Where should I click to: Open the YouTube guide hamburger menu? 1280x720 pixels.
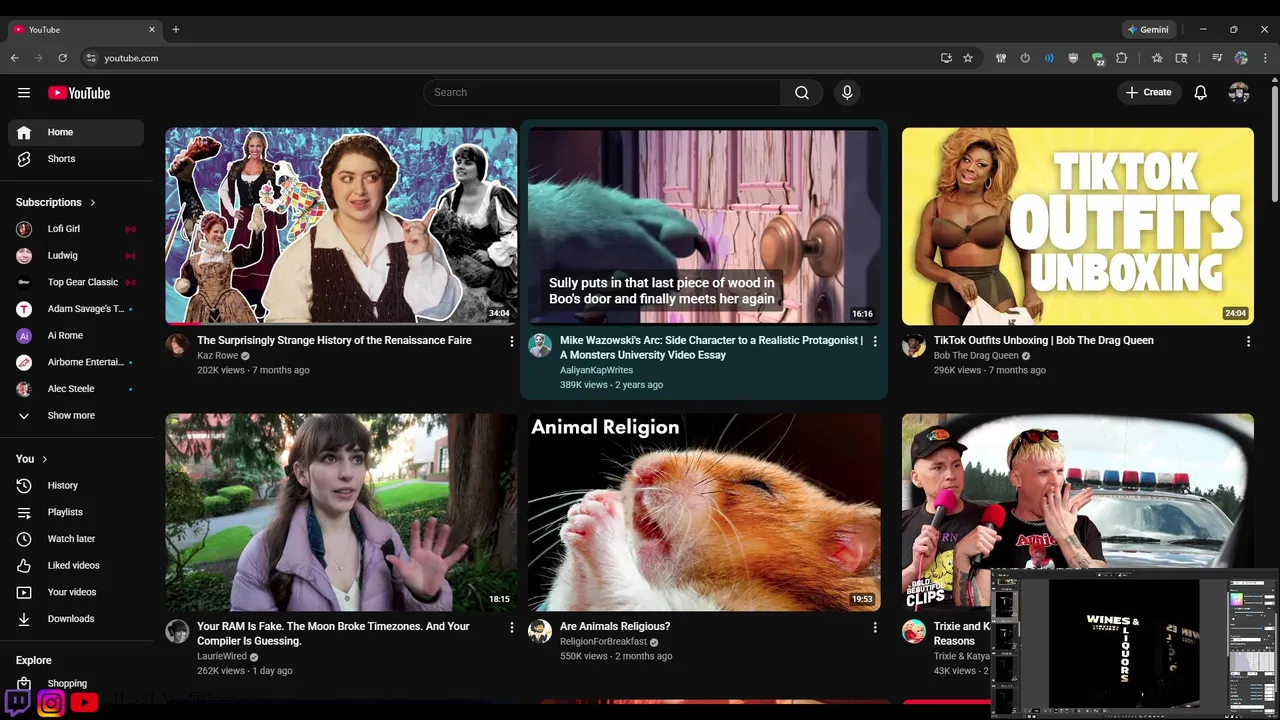tap(24, 93)
